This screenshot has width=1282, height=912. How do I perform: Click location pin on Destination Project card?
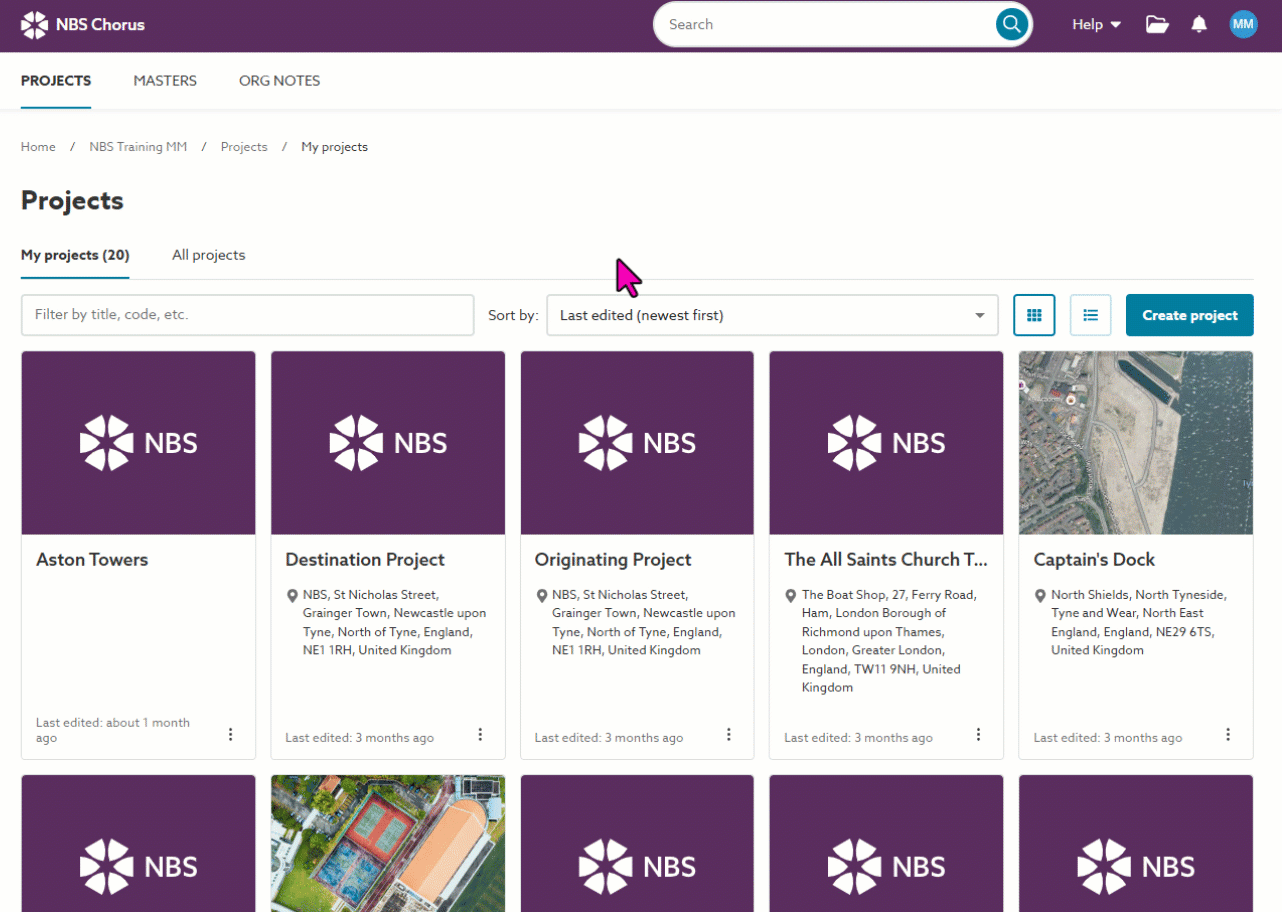point(292,595)
